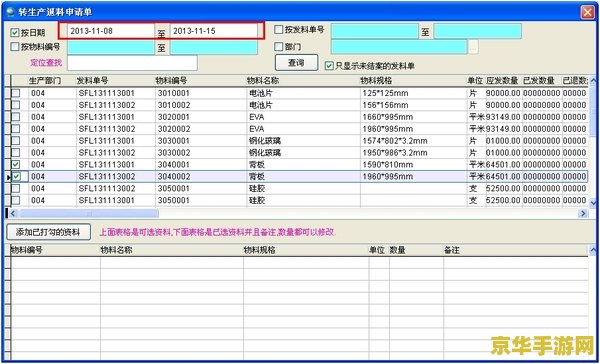Select the cell 1574*802*3.2mm
This screenshot has height=364, width=600.
click(x=413, y=141)
